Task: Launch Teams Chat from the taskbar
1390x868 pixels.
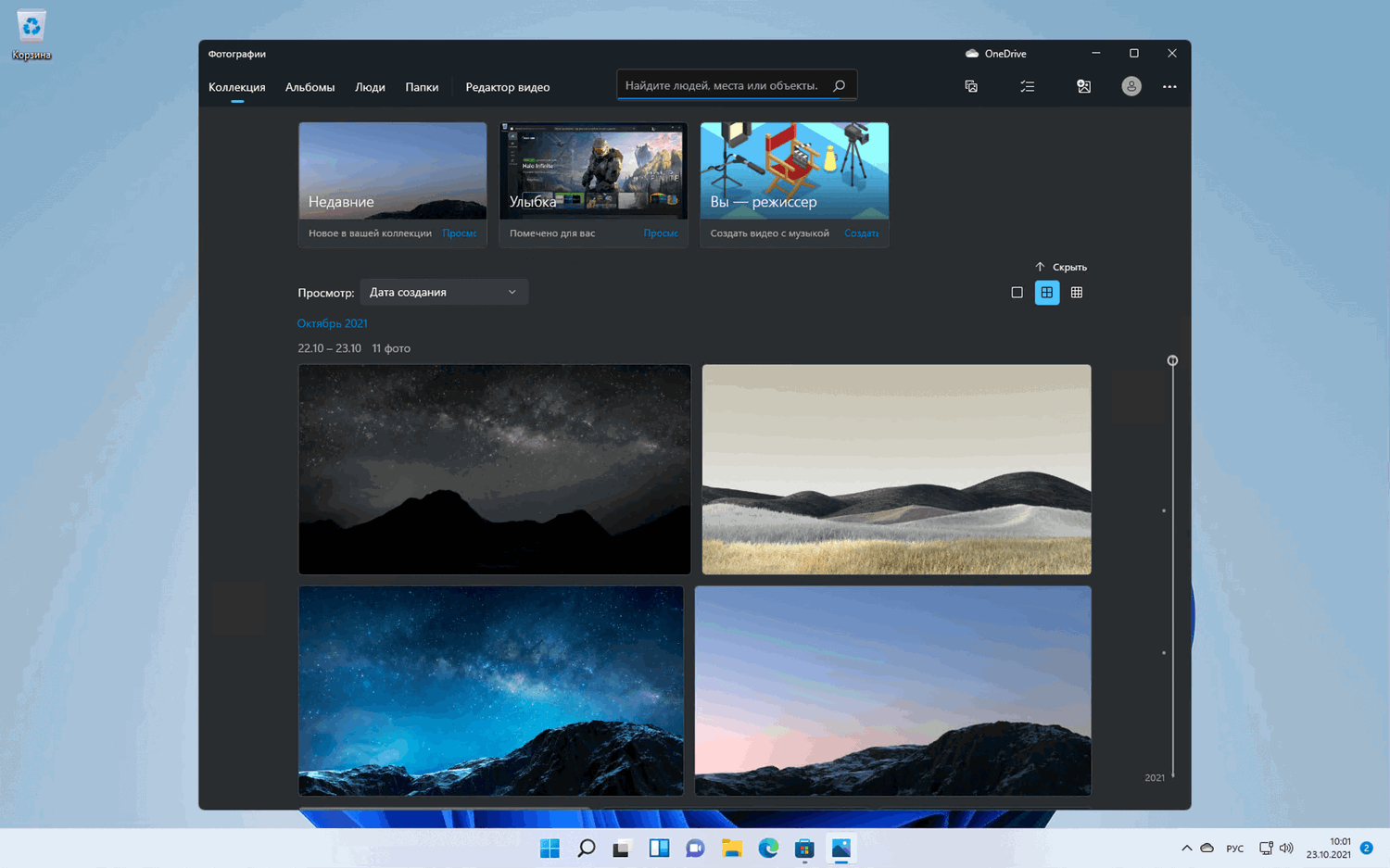Action: click(x=695, y=849)
